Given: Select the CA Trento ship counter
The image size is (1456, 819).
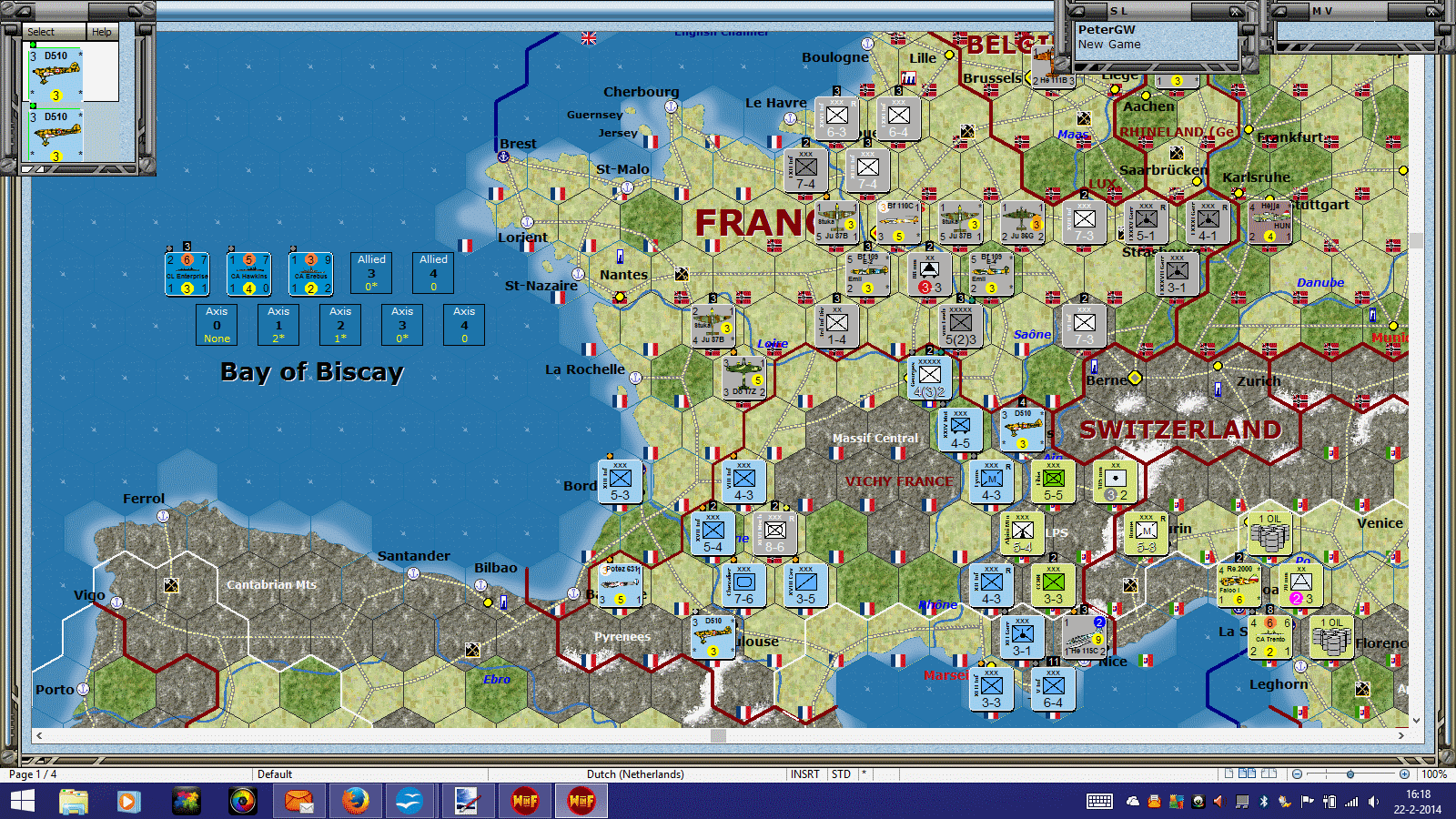Looking at the screenshot, I should pos(1269,637).
